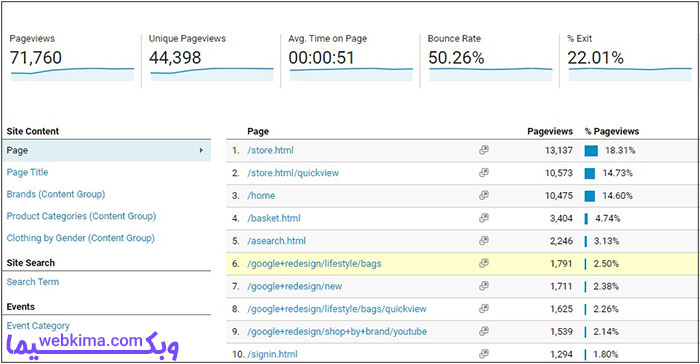
Task: Select Search Term under Site Search
Action: click(33, 282)
